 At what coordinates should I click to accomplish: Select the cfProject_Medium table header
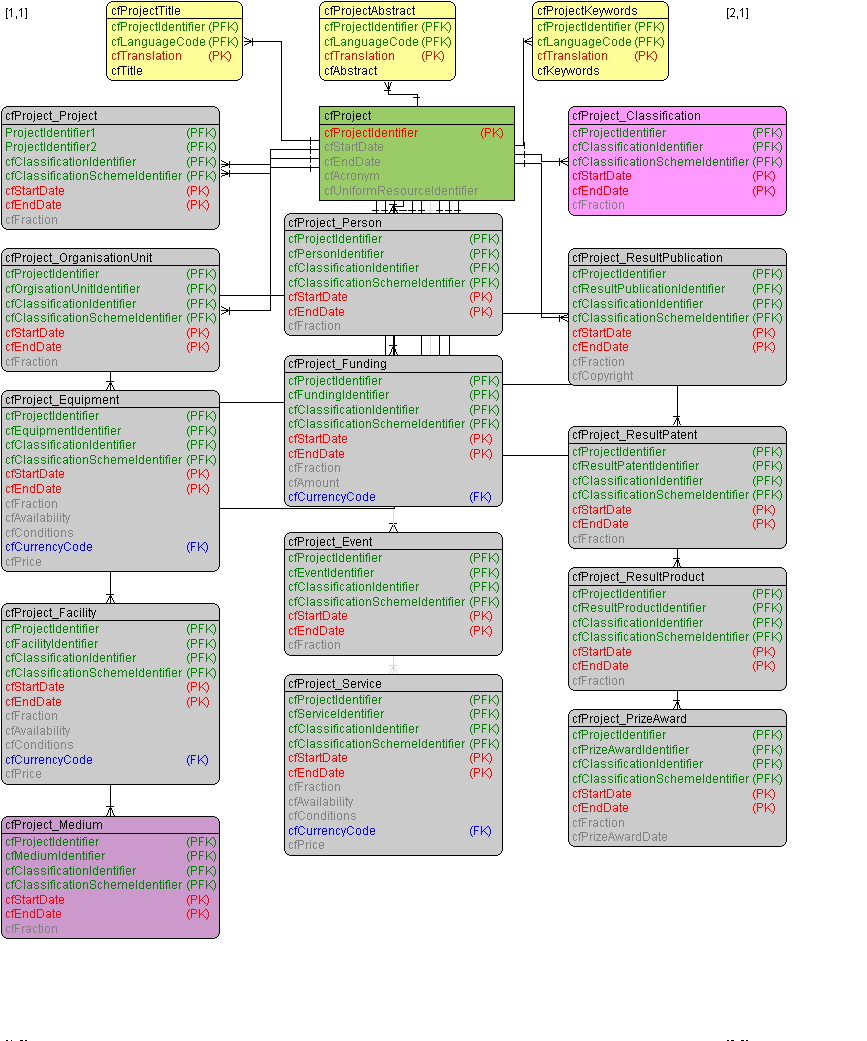(x=54, y=825)
